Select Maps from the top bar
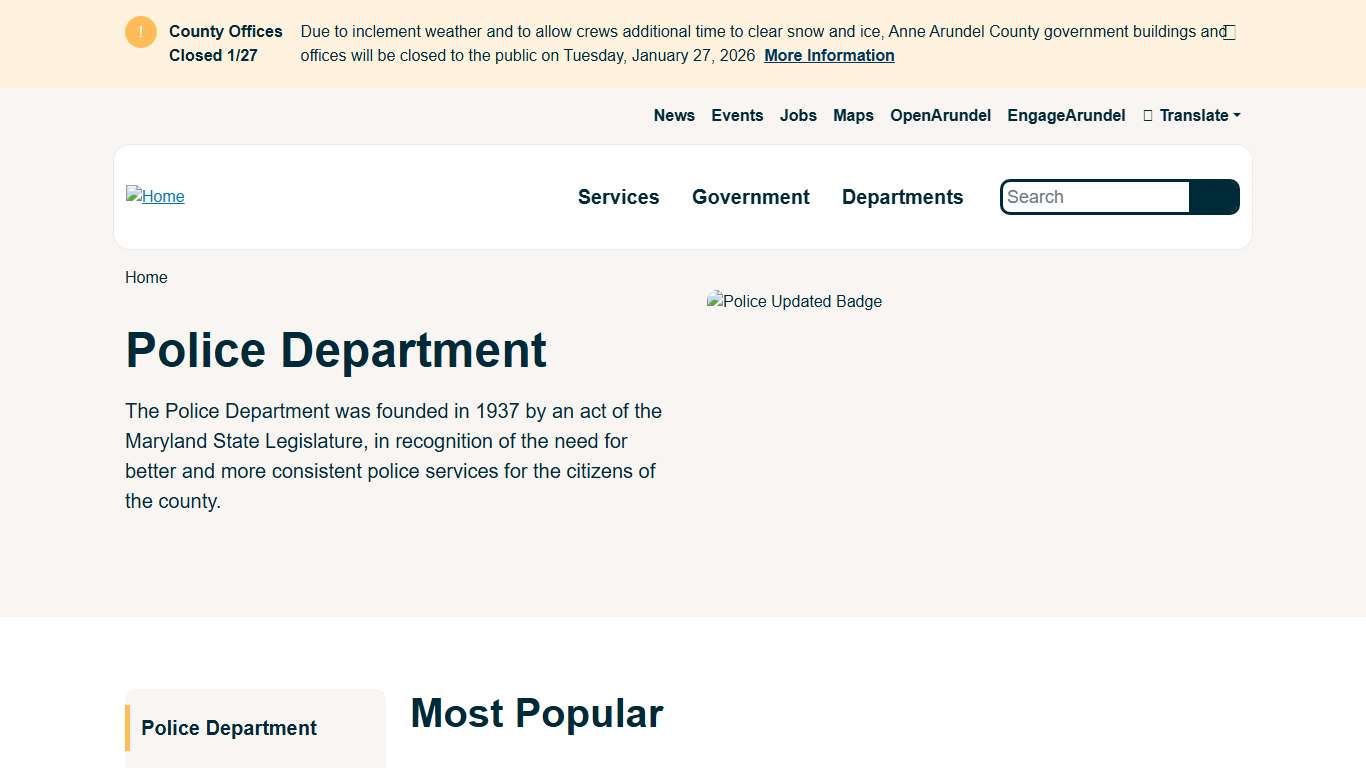 tap(852, 115)
